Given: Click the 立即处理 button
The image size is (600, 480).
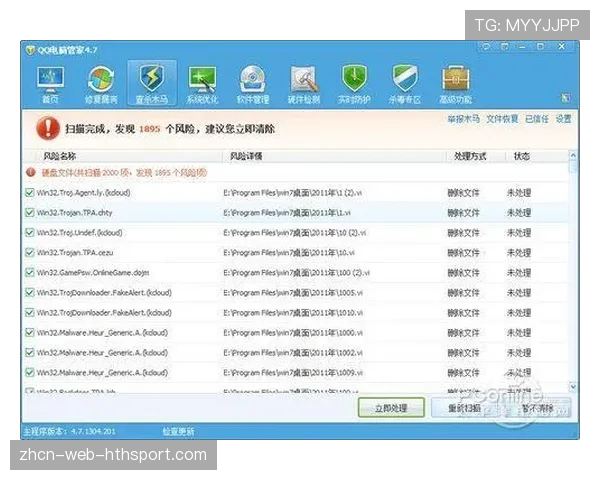Looking at the screenshot, I should click(391, 408).
